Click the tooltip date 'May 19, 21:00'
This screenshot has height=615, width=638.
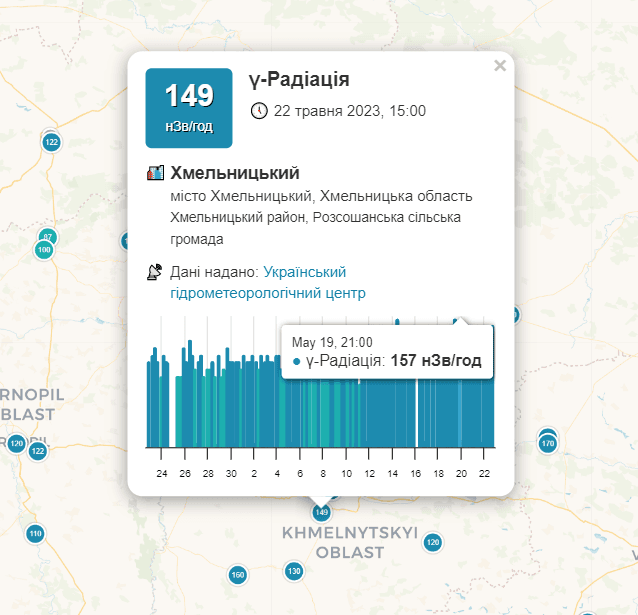(332, 342)
